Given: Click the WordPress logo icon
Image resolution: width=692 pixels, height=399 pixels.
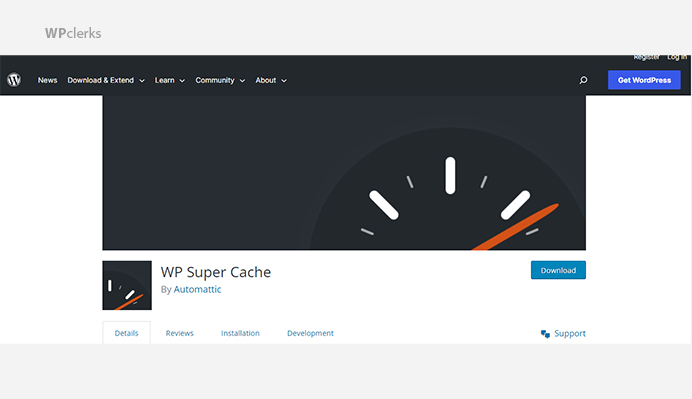Looking at the screenshot, I should (x=14, y=80).
